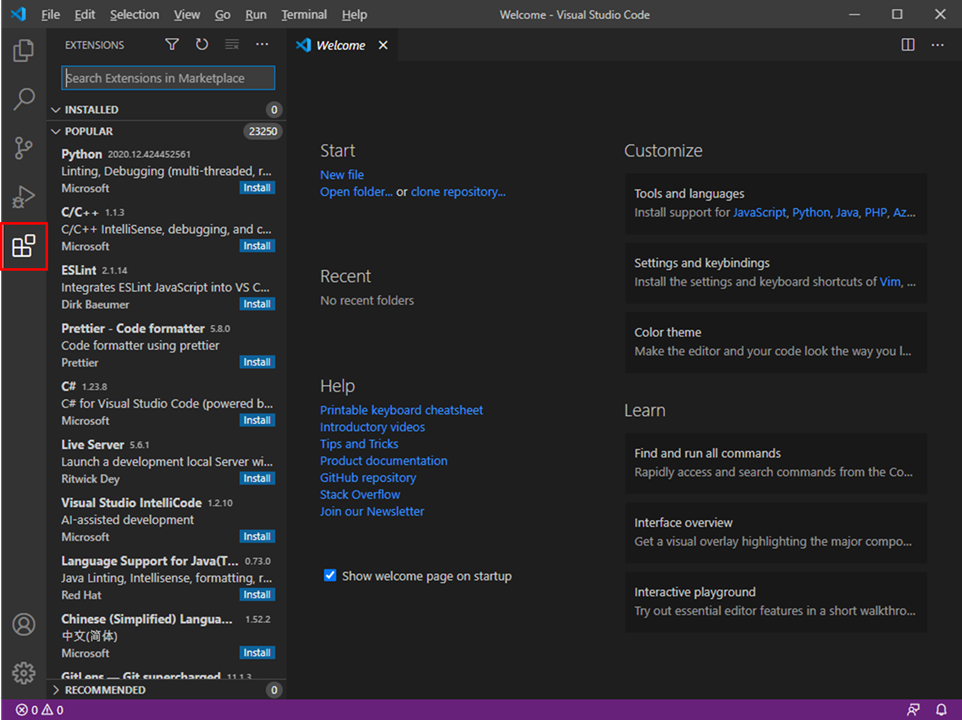This screenshot has width=962, height=720.
Task: Open the Color theme card
Action: point(775,342)
